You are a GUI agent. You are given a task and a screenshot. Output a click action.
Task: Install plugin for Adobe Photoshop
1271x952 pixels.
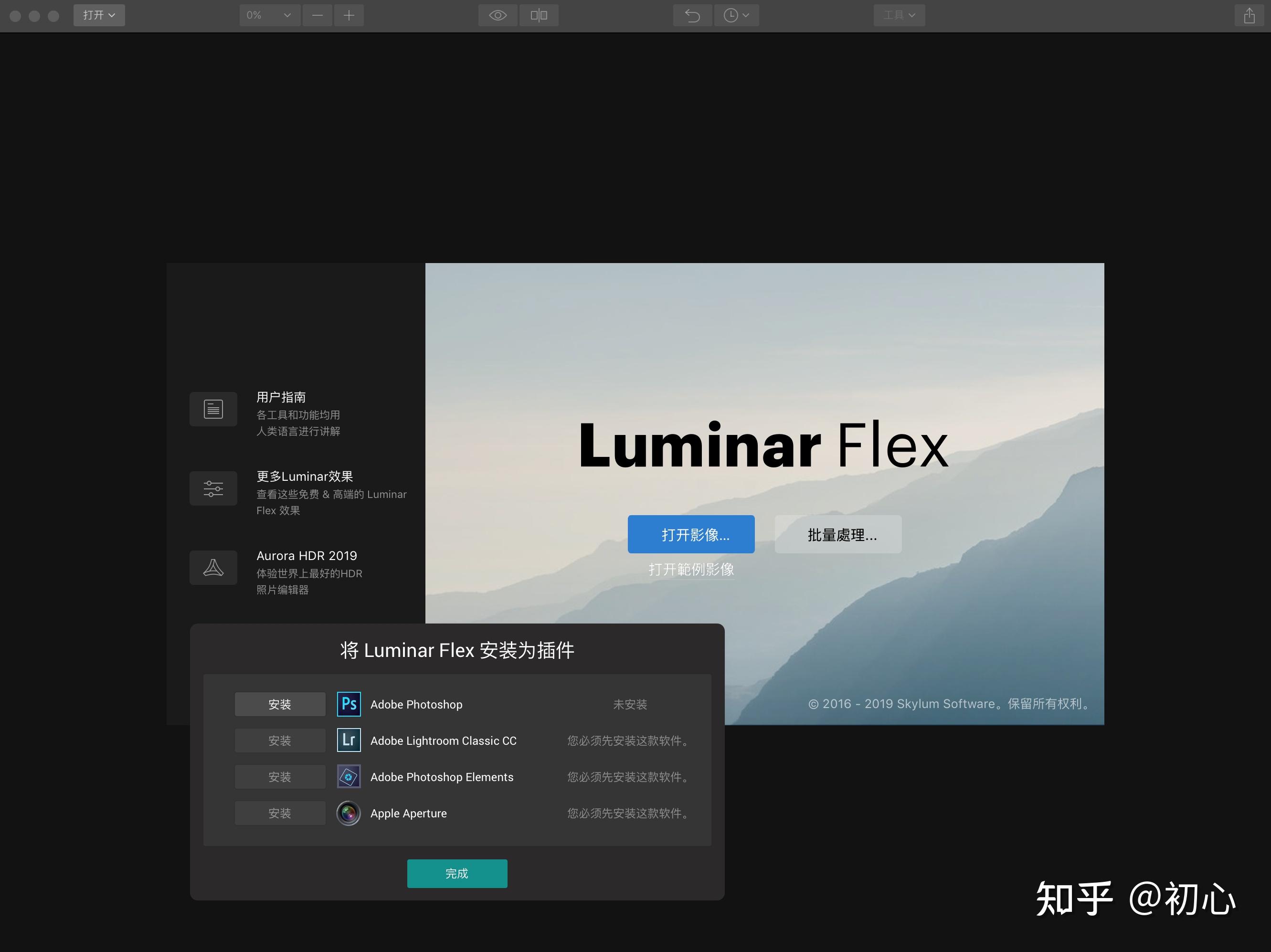pos(280,704)
